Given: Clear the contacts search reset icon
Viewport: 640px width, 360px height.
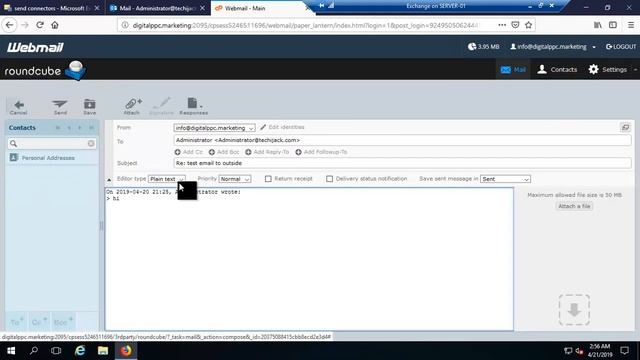Looking at the screenshot, I should tap(91, 143).
